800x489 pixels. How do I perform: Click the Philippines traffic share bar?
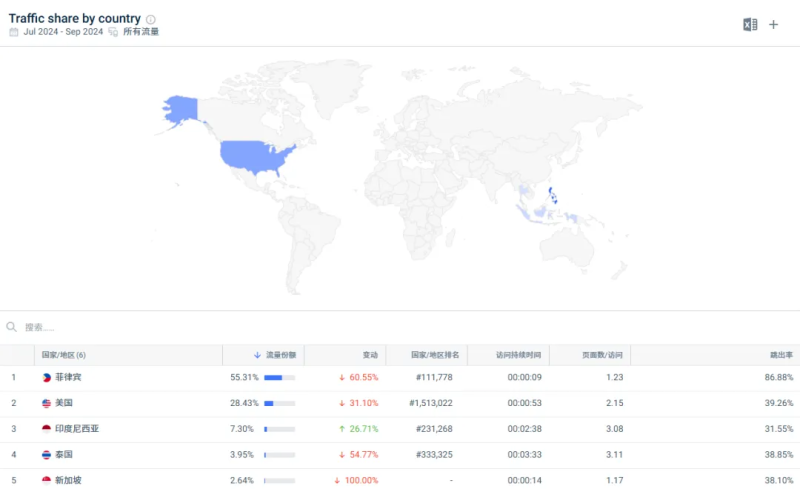[x=279, y=377]
